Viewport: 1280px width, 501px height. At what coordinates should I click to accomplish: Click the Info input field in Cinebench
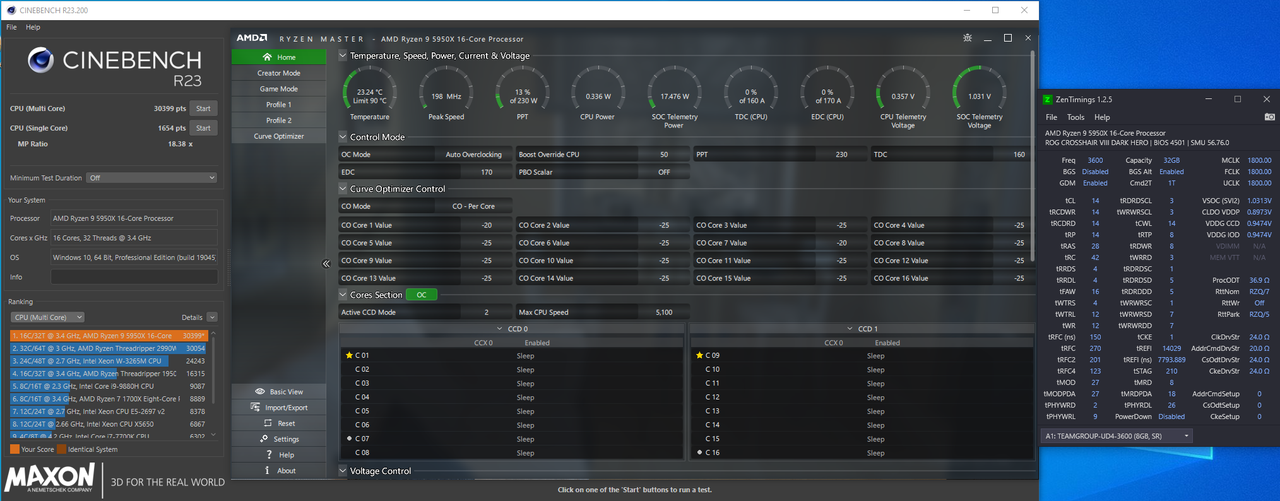coord(135,276)
